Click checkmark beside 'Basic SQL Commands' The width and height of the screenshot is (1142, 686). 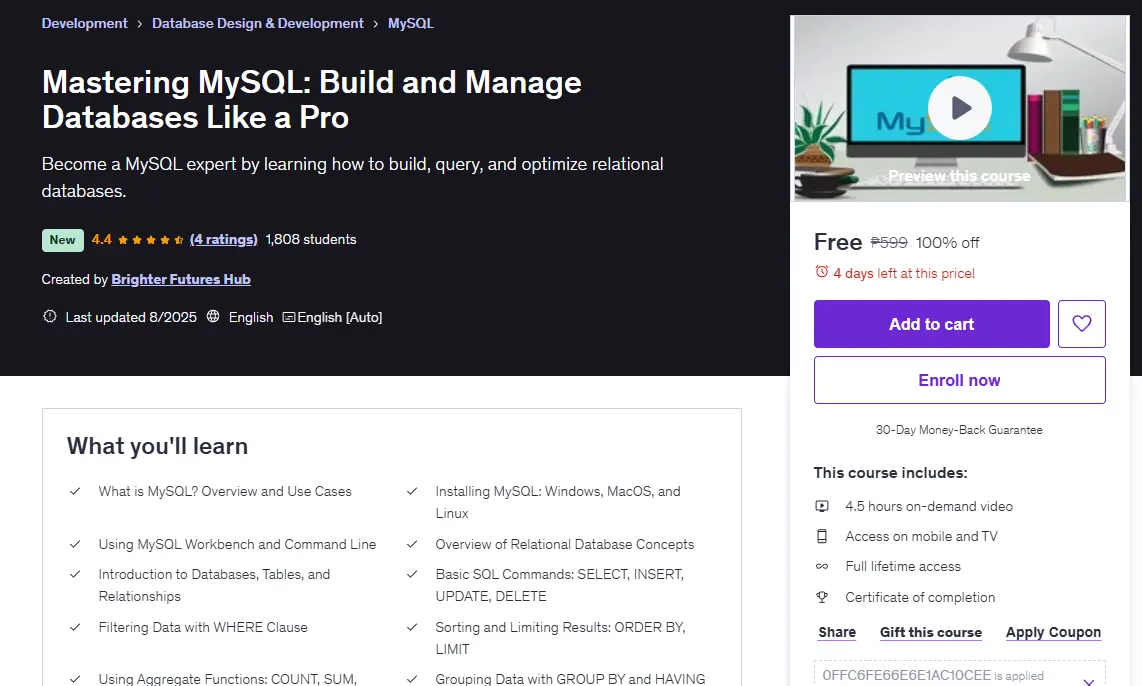click(411, 575)
